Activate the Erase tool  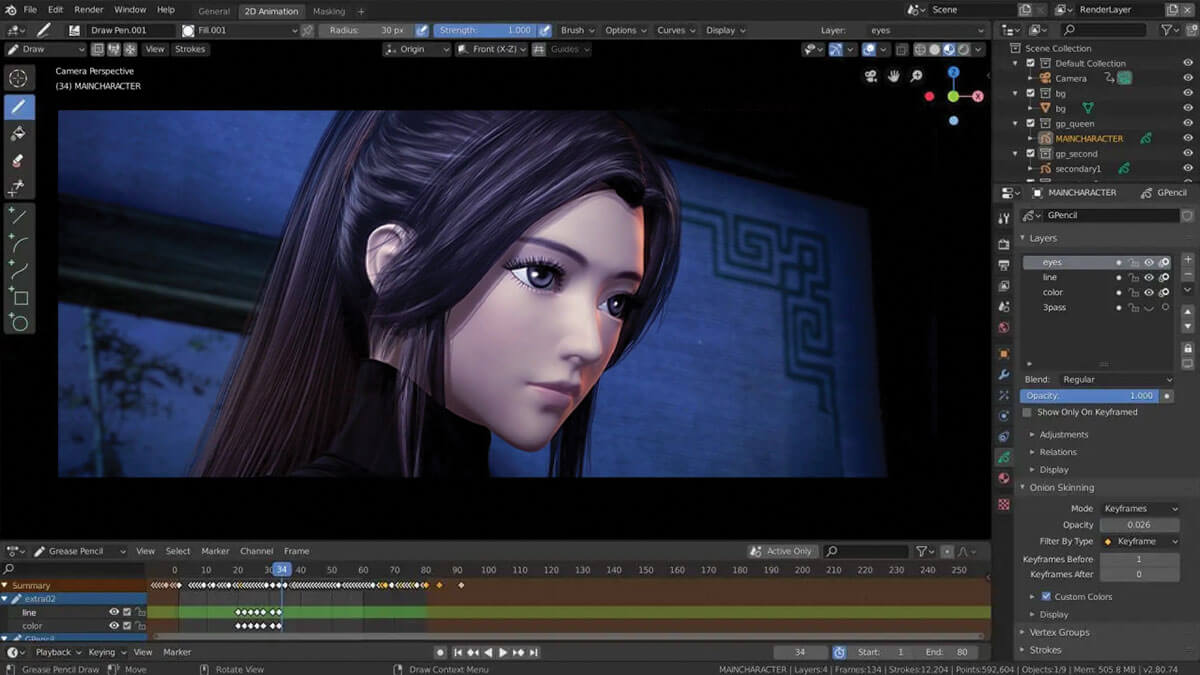click(20, 160)
